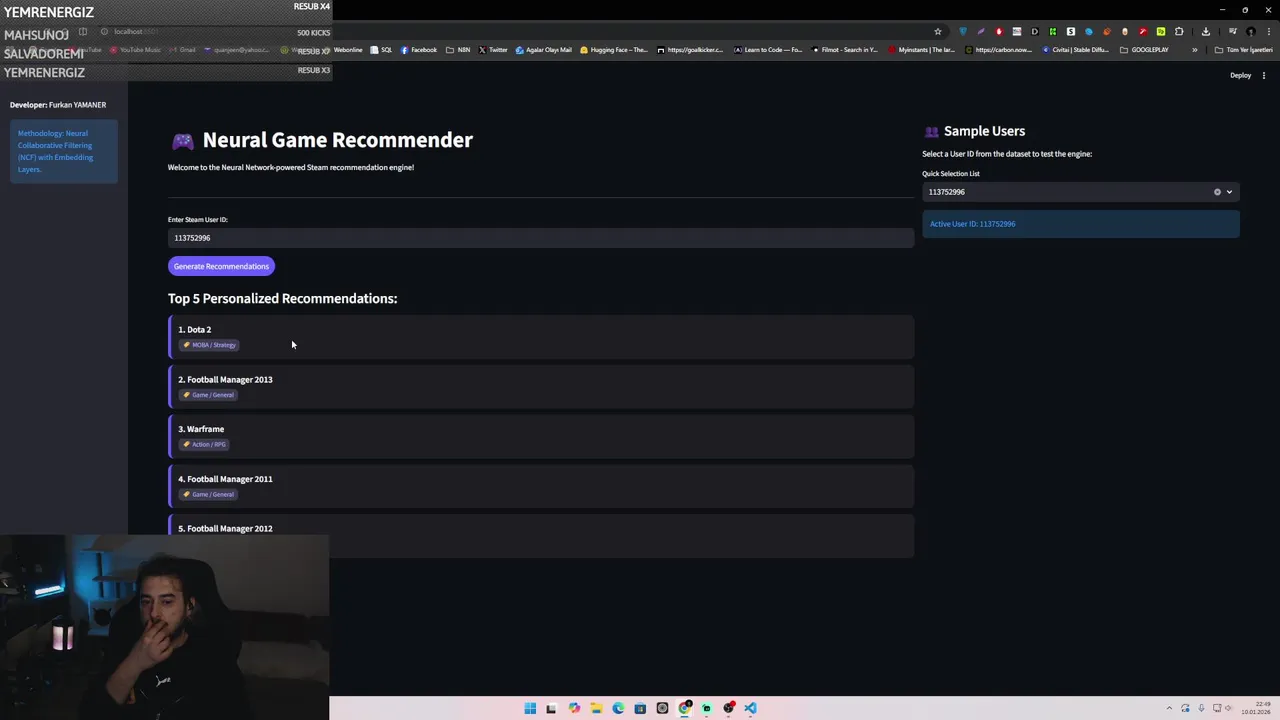Open the Facebook bookmark
The width and height of the screenshot is (1280, 720).
coord(419,50)
